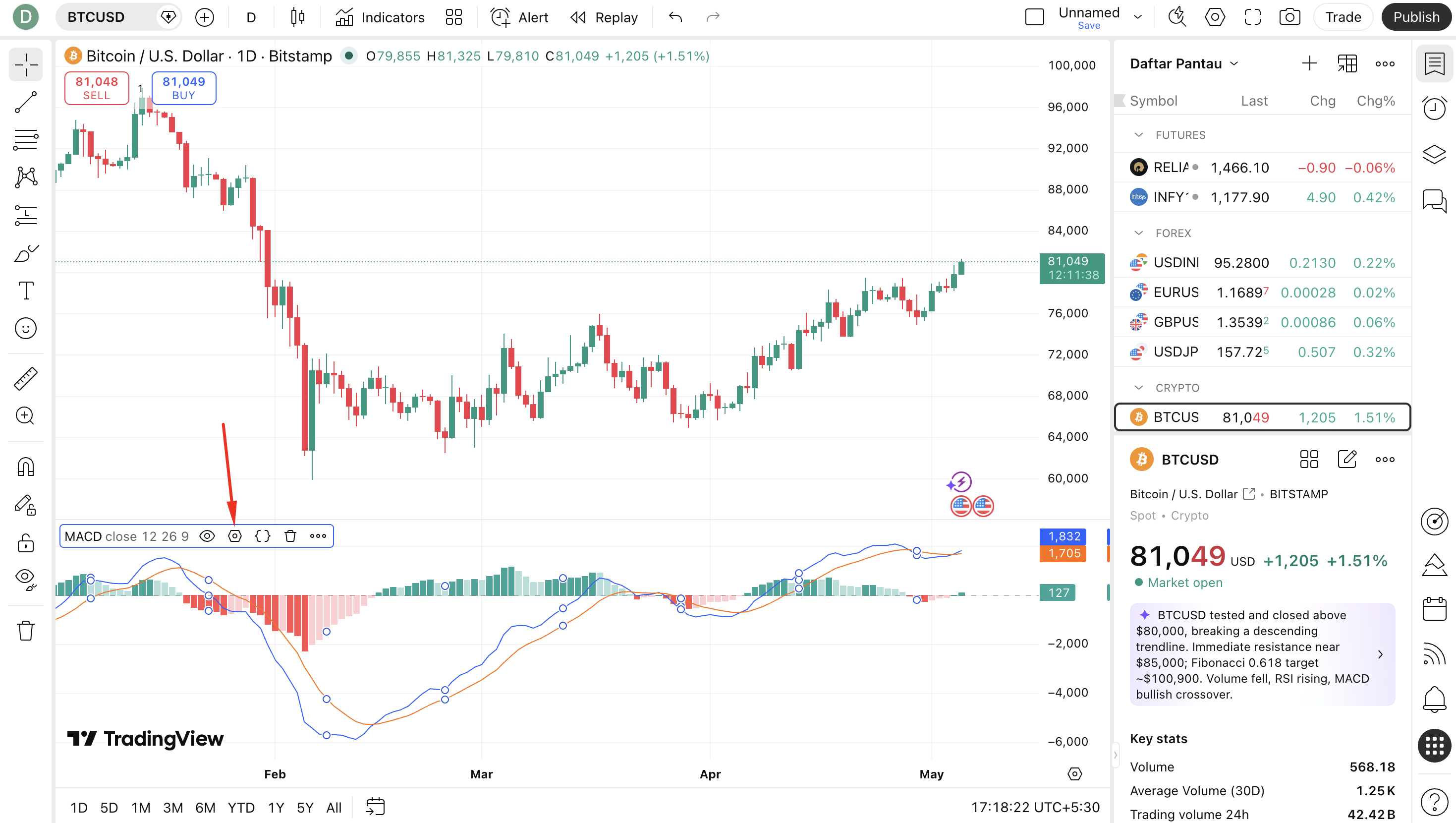Open the Fibonacci retracement tools

pos(25,140)
